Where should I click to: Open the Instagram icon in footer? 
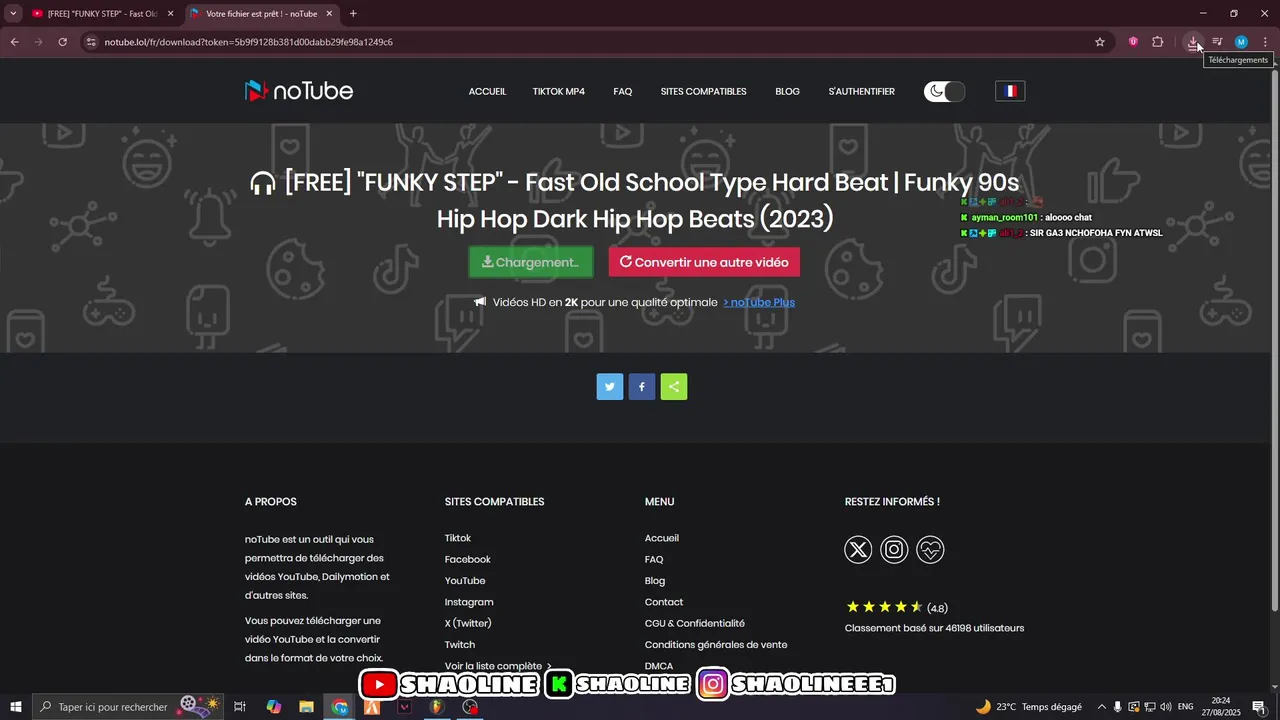894,549
